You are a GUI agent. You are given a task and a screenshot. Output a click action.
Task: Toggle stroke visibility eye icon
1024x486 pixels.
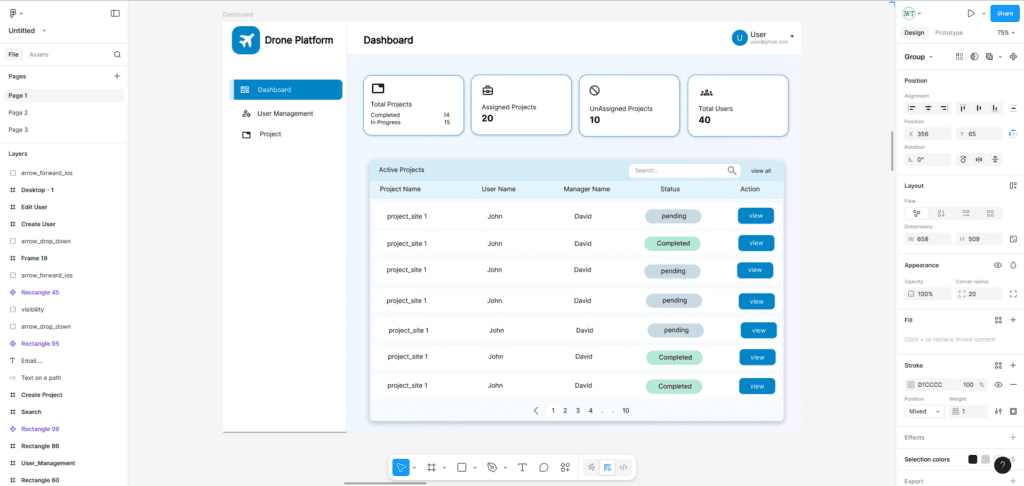click(x=998, y=385)
